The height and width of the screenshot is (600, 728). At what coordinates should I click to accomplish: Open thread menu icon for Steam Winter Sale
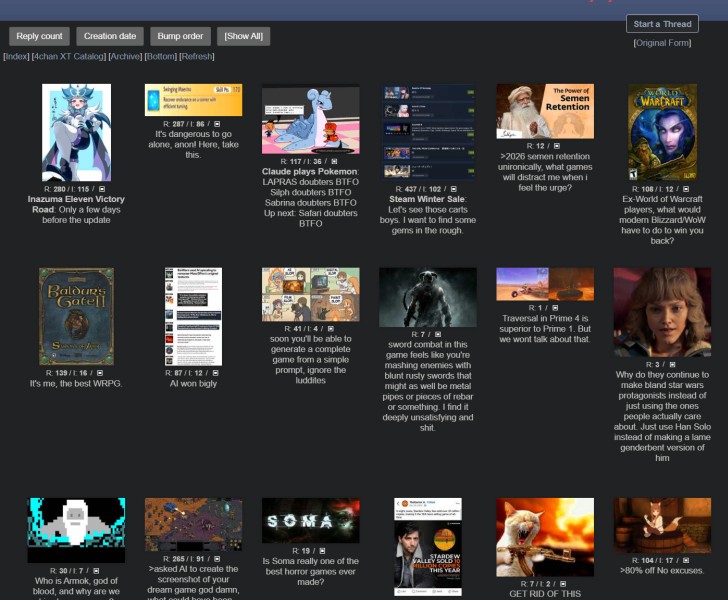pyautogui.click(x=454, y=189)
